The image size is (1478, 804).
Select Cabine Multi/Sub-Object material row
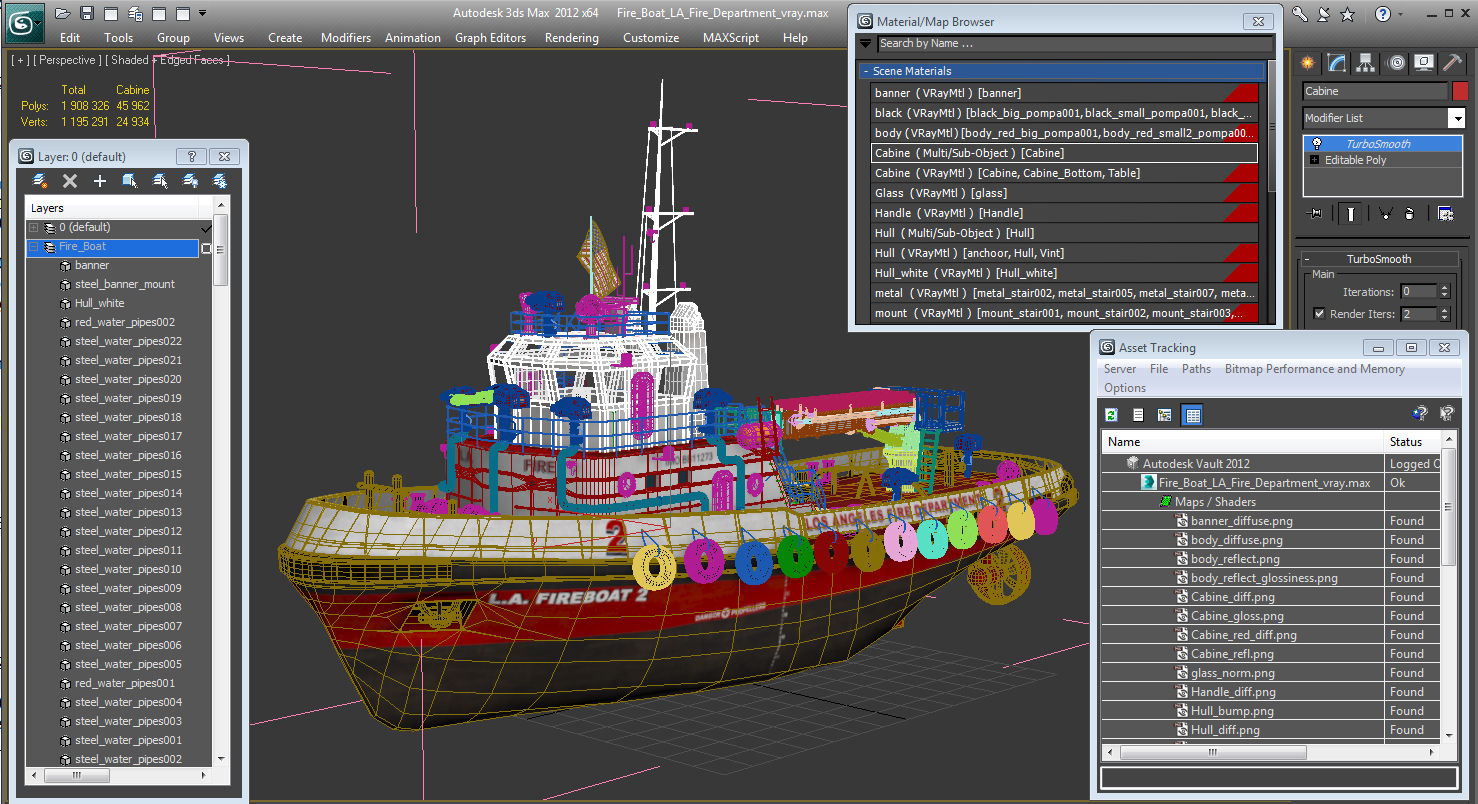coord(1064,153)
